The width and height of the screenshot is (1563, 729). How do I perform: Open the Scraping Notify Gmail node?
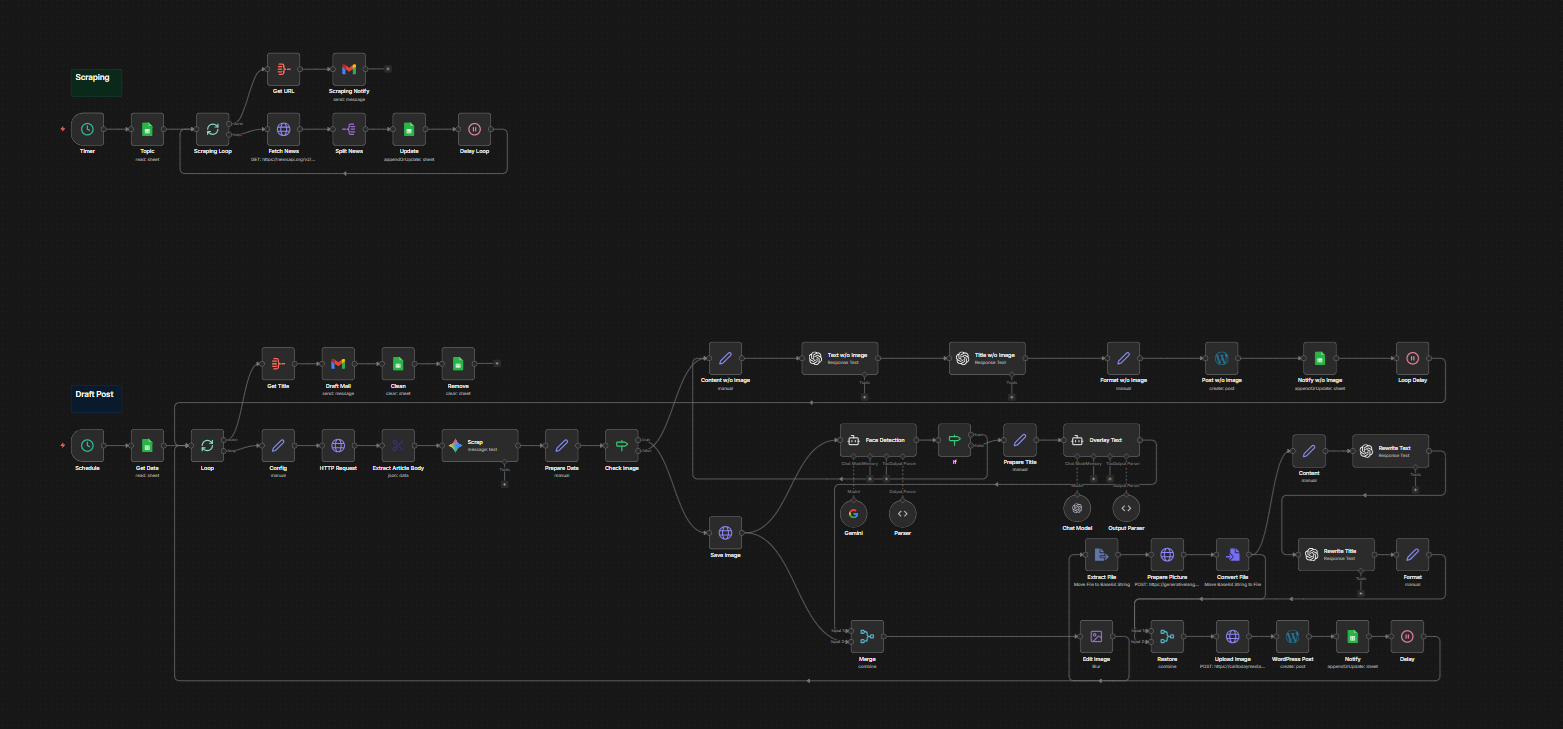348,69
